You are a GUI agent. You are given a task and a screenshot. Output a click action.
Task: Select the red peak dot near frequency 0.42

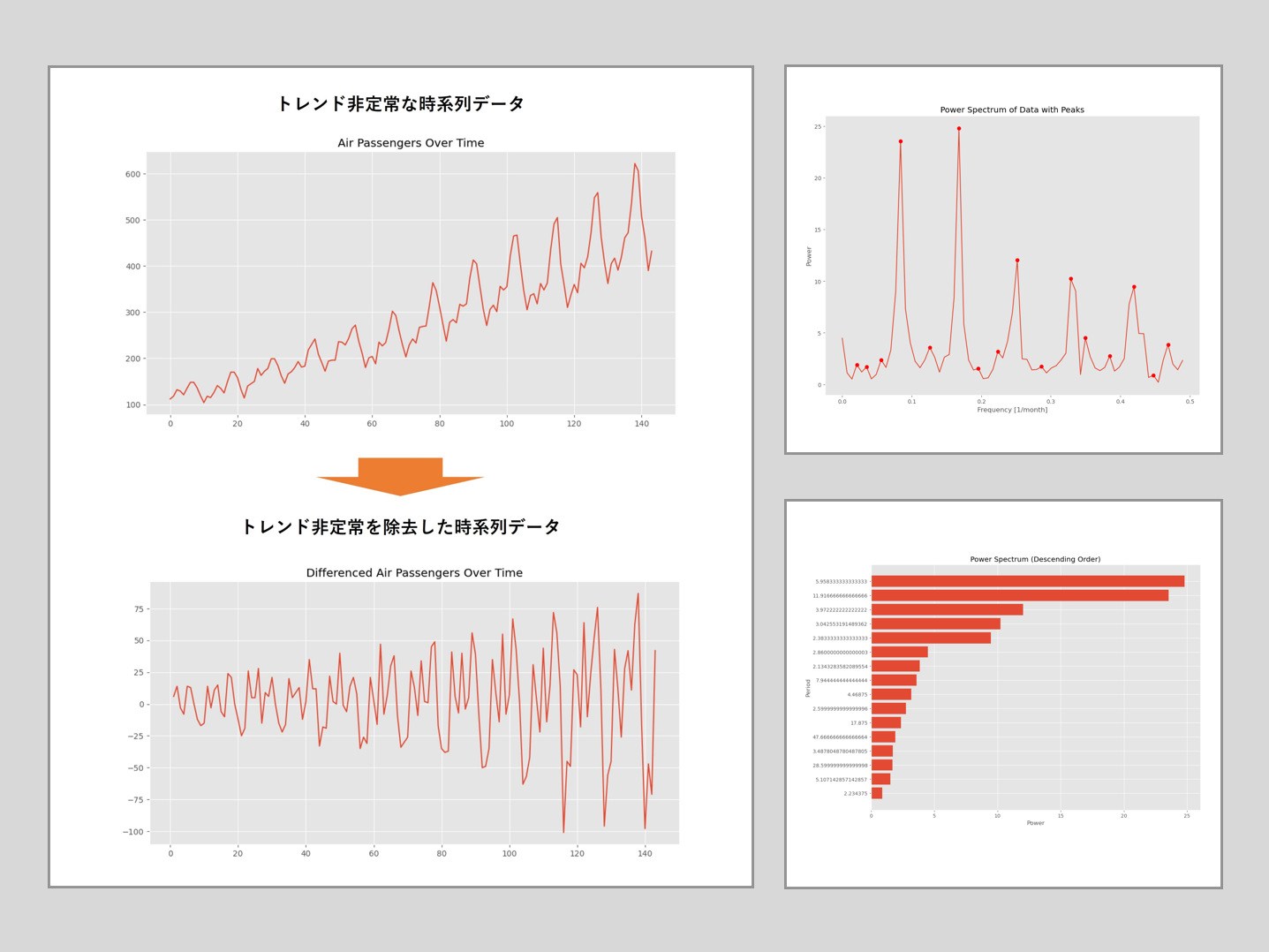click(x=1134, y=287)
